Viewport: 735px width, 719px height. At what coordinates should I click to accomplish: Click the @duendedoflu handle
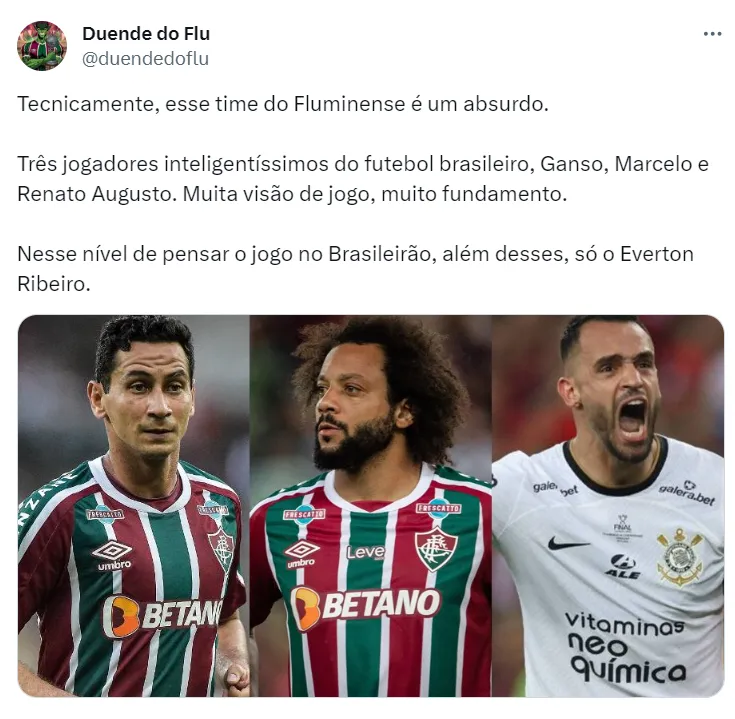pos(145,59)
